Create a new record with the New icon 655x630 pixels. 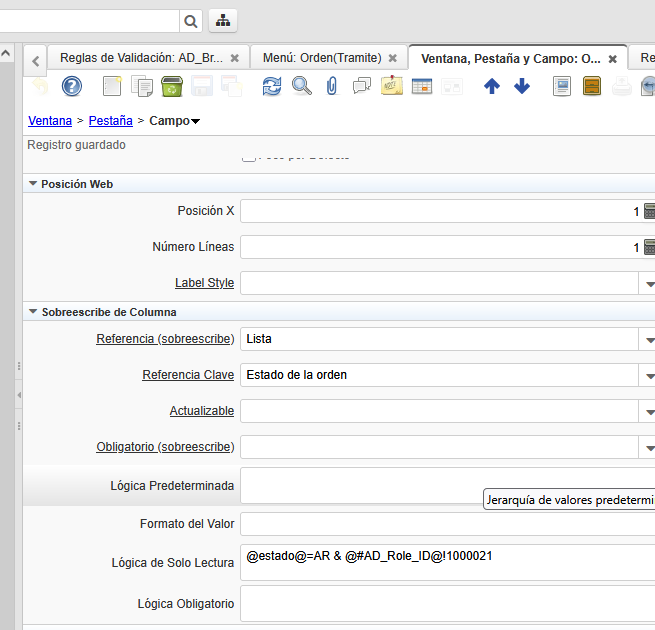112,87
